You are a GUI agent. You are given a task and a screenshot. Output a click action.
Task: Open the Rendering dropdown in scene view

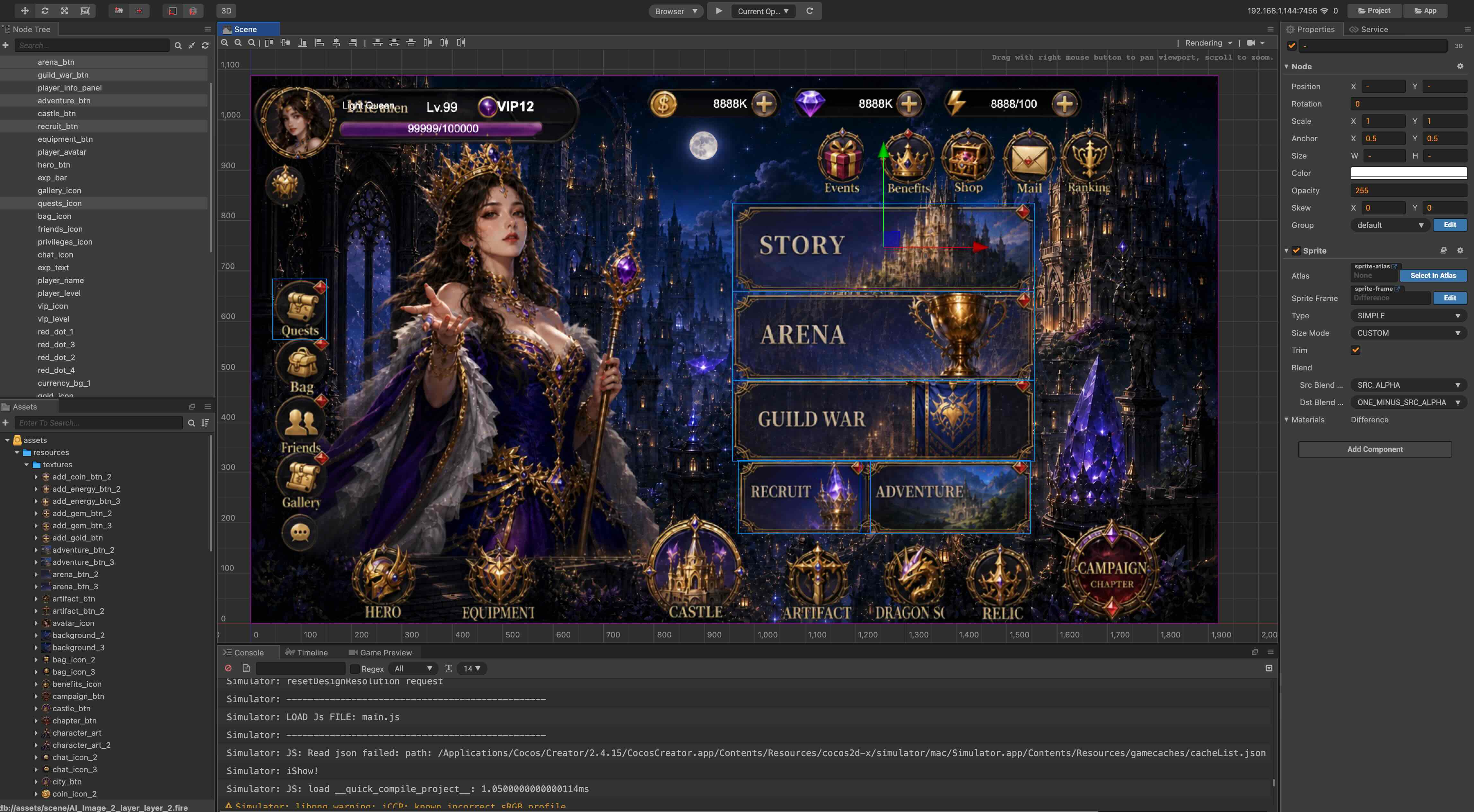pyautogui.click(x=1208, y=43)
